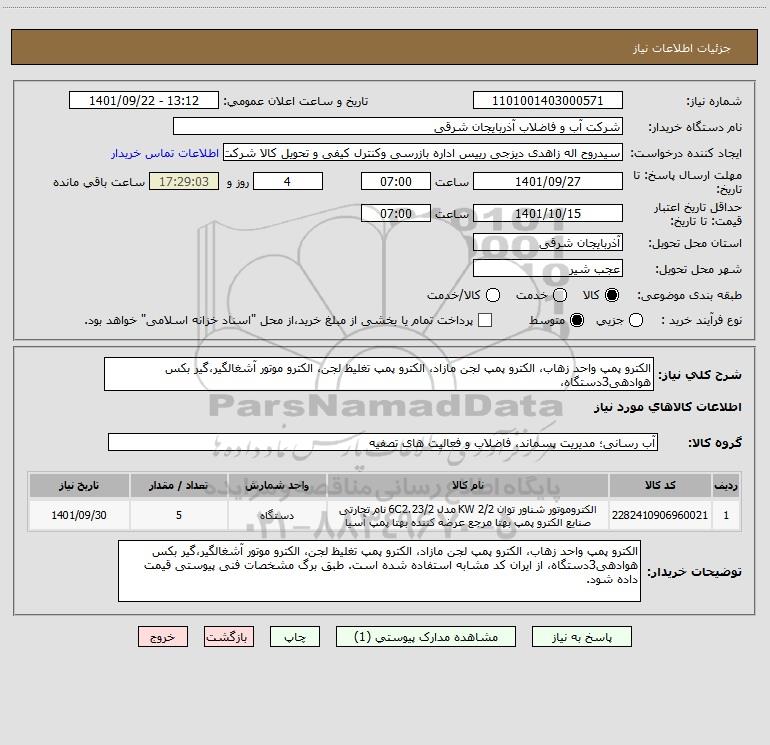This screenshot has width=770, height=745.
Task: Click product code 2282410906960021 cell
Action: (x=660, y=515)
